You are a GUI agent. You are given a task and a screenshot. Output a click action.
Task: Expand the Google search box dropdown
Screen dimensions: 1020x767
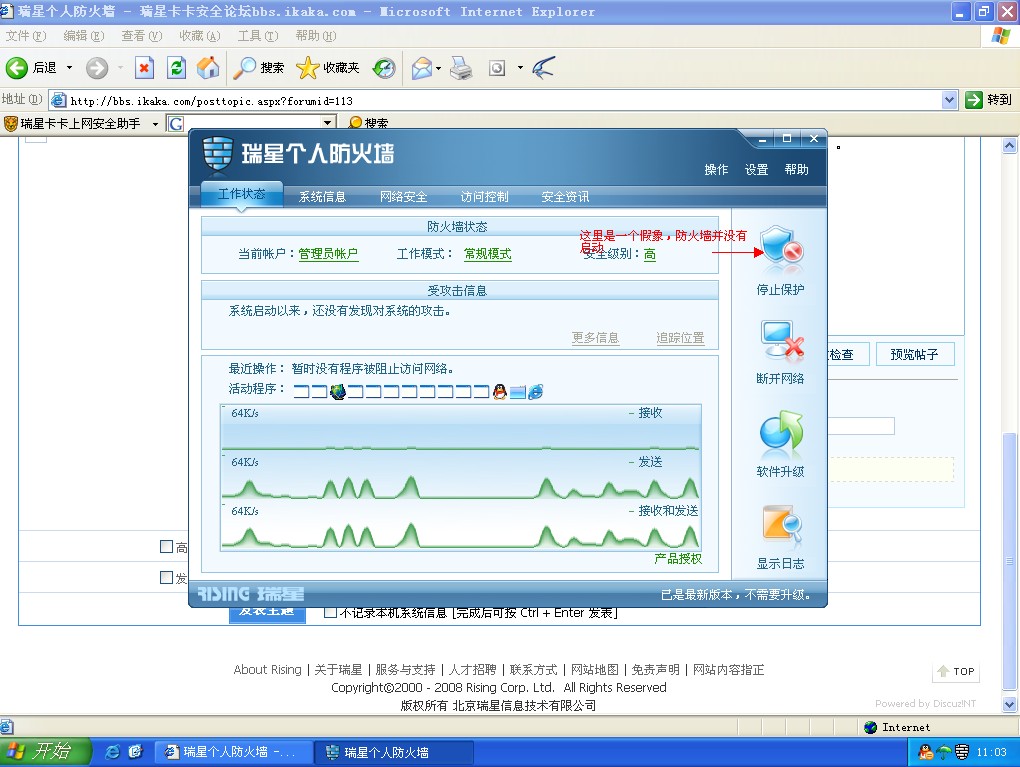pyautogui.click(x=327, y=123)
